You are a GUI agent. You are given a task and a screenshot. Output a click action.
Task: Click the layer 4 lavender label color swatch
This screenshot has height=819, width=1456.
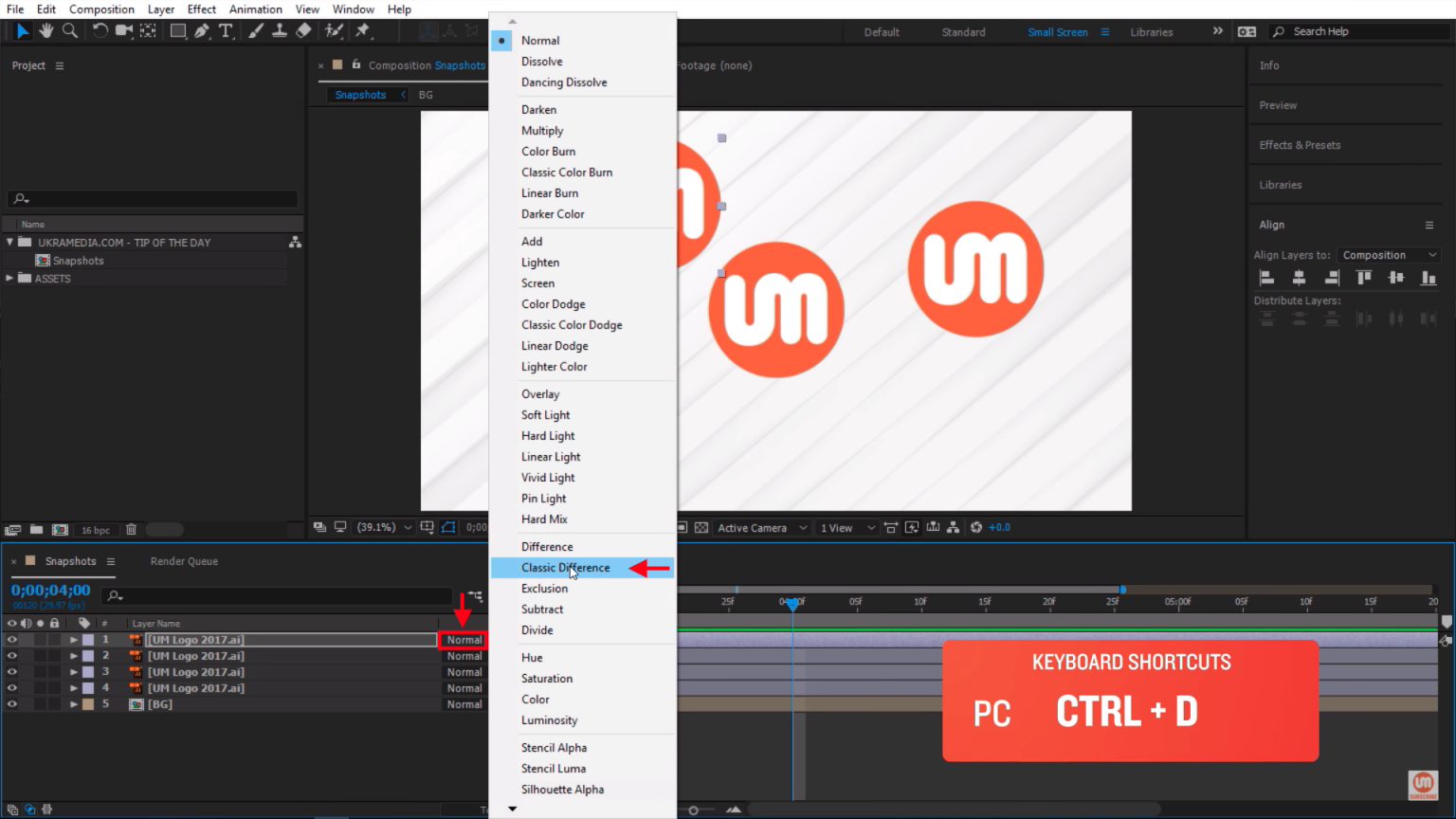(88, 688)
